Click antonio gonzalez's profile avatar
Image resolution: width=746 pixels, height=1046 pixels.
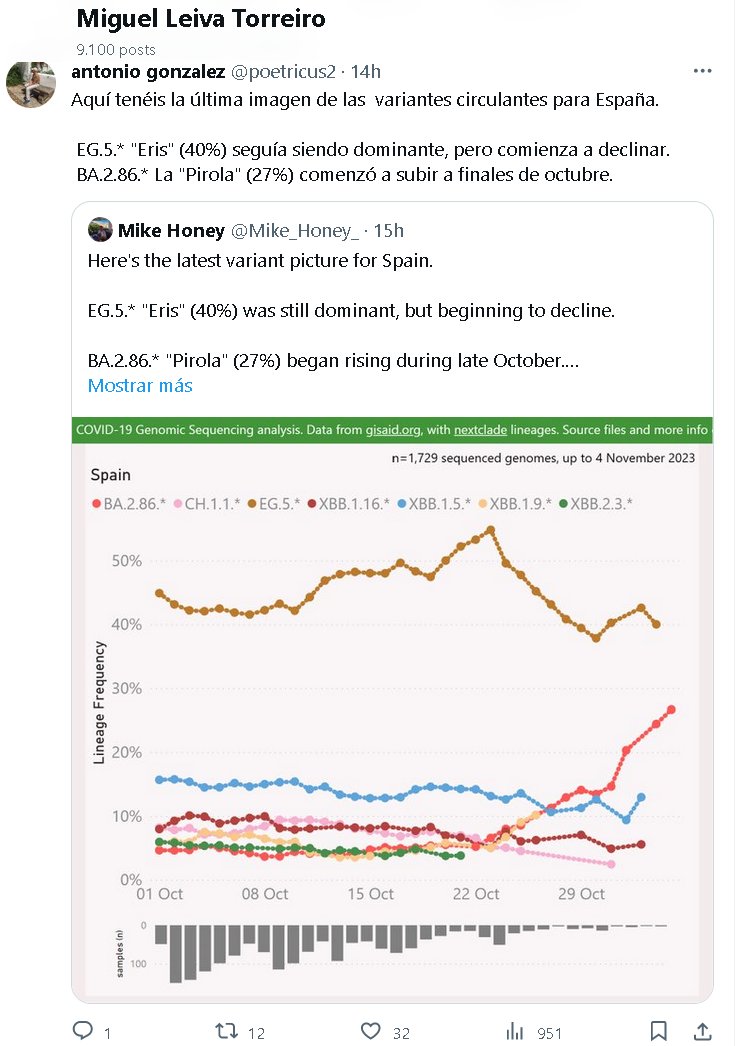point(31,84)
